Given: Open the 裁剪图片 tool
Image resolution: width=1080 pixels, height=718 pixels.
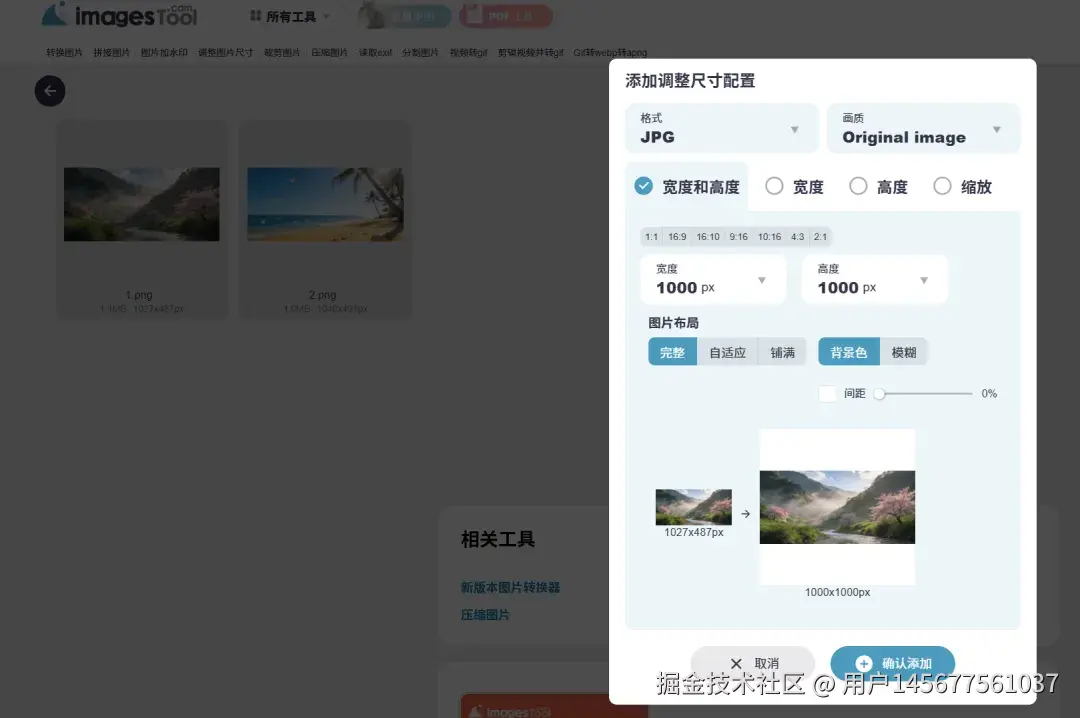Looking at the screenshot, I should click(281, 52).
